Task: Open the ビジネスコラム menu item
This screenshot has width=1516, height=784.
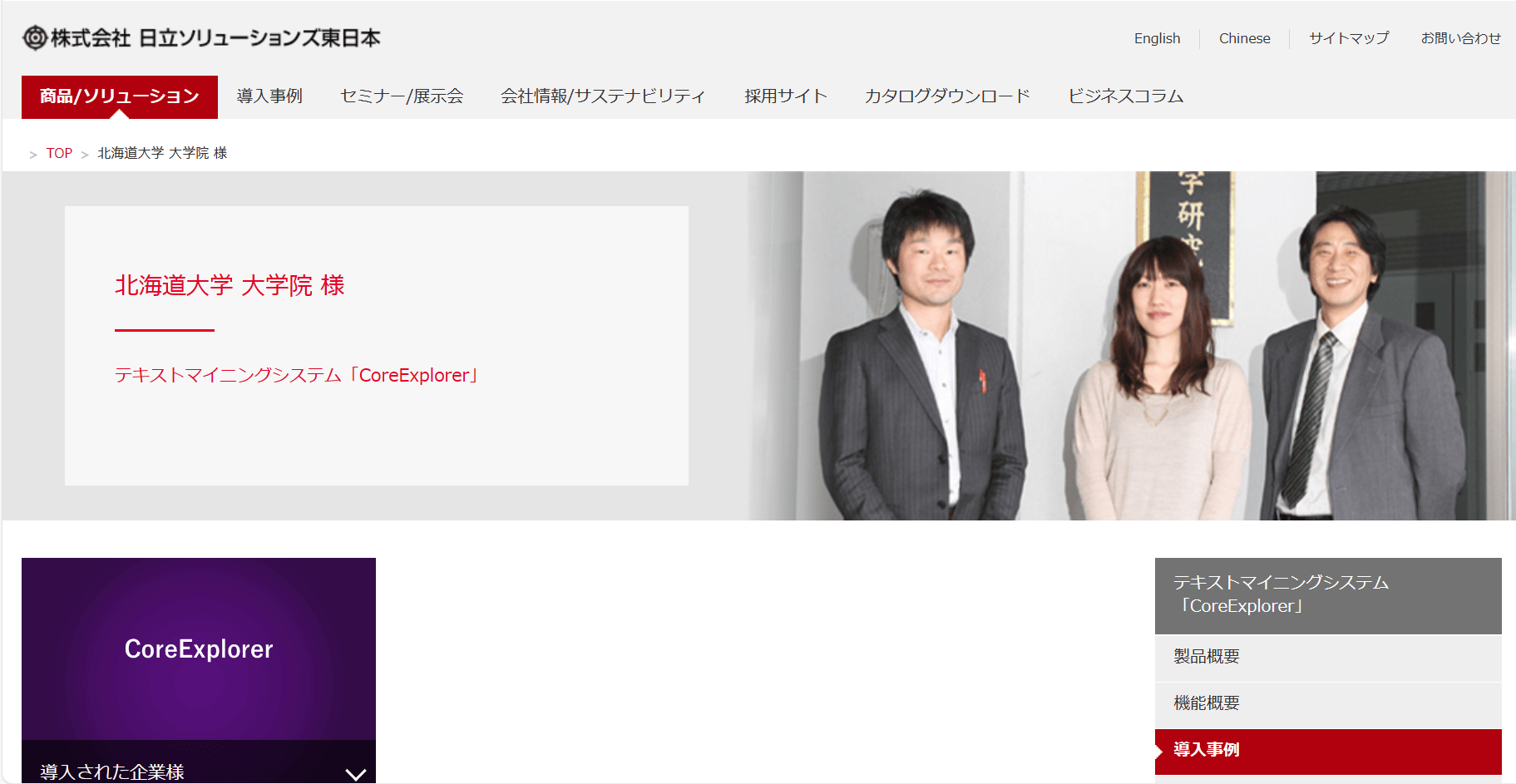Action: (1125, 96)
